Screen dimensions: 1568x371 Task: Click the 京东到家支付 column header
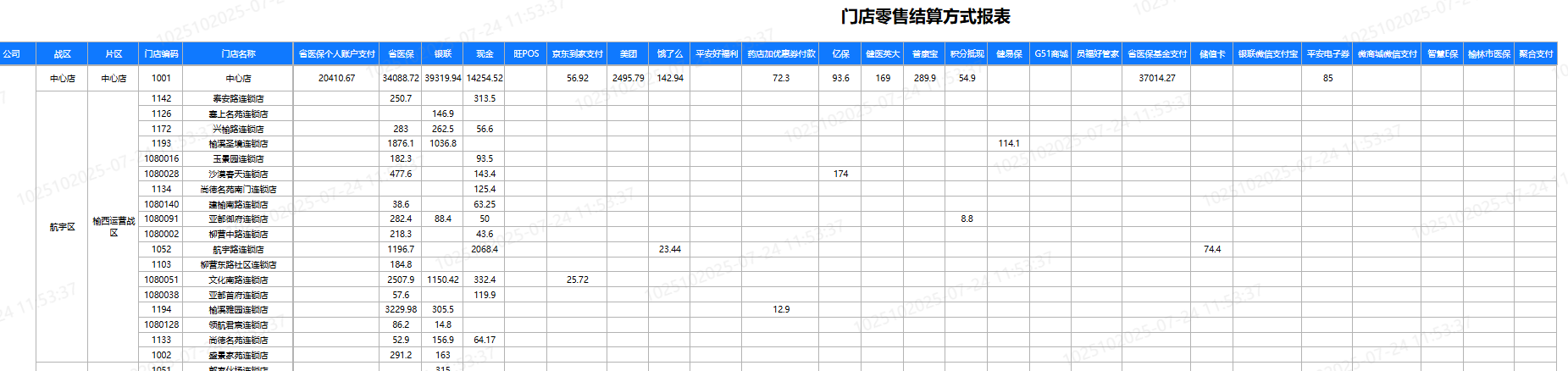point(578,53)
